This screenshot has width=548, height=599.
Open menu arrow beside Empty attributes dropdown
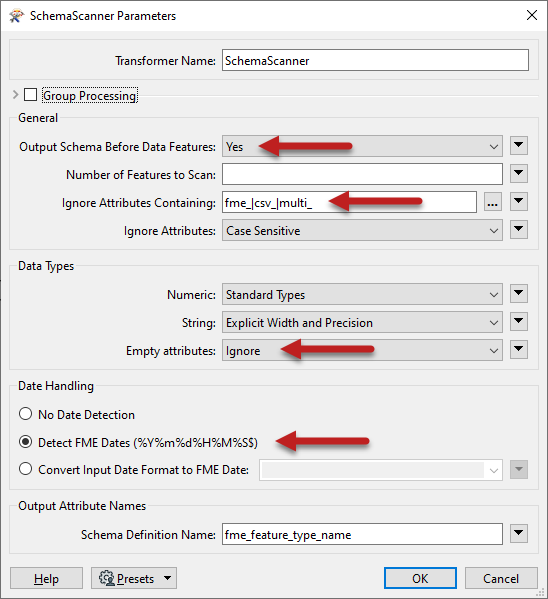point(519,350)
